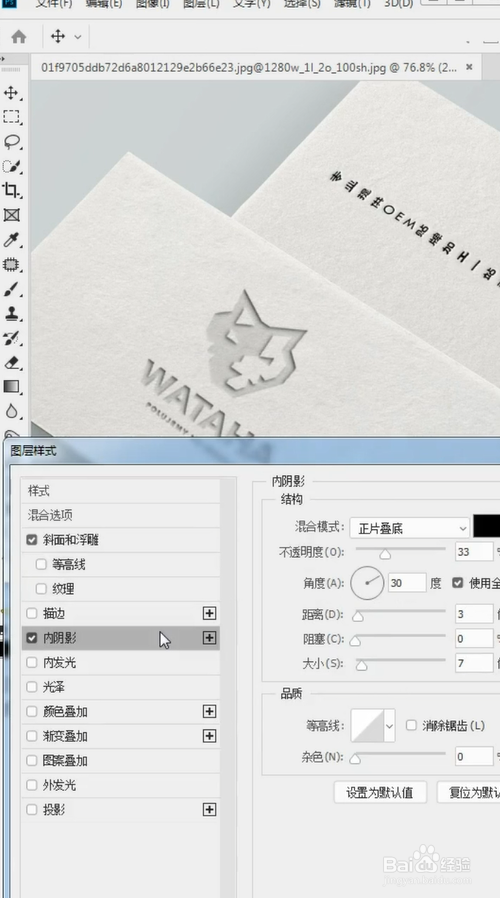Select the Eraser tool
Image resolution: width=500 pixels, height=898 pixels.
pos(11,363)
